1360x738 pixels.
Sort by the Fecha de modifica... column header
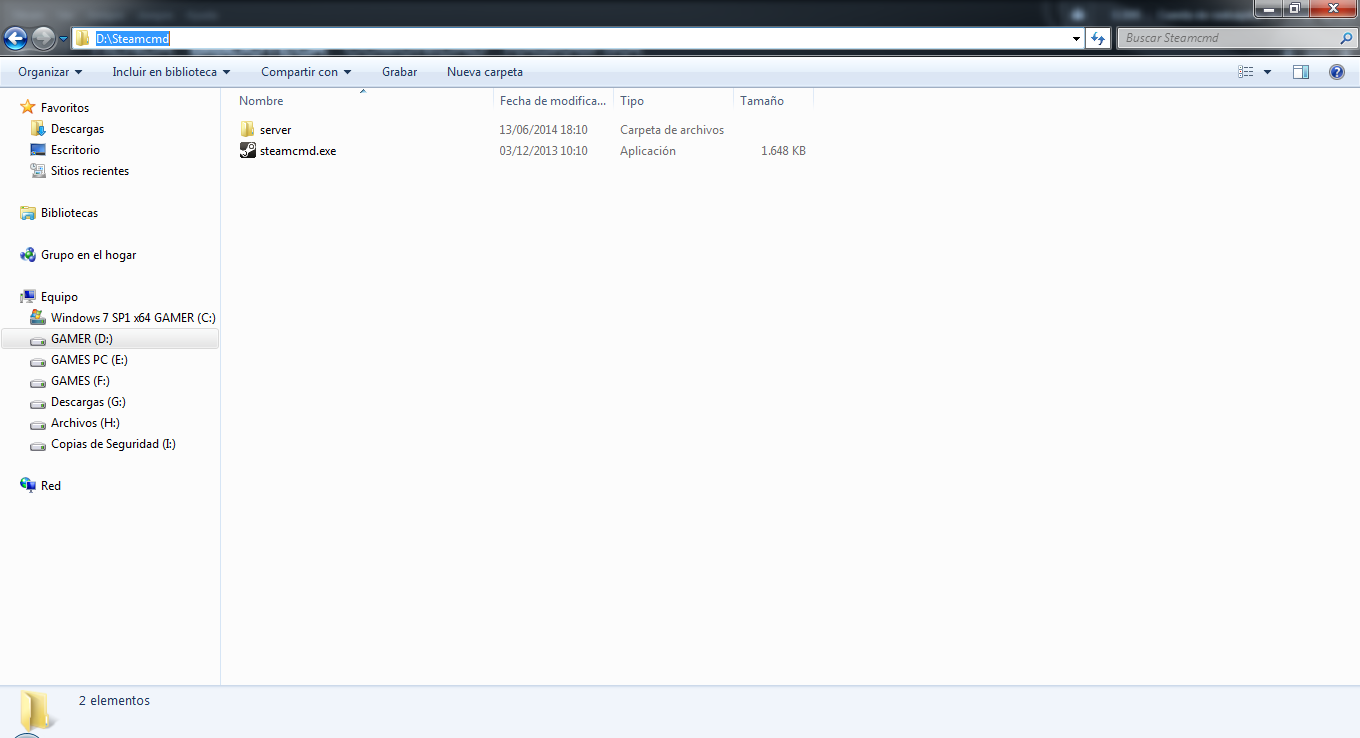click(554, 101)
